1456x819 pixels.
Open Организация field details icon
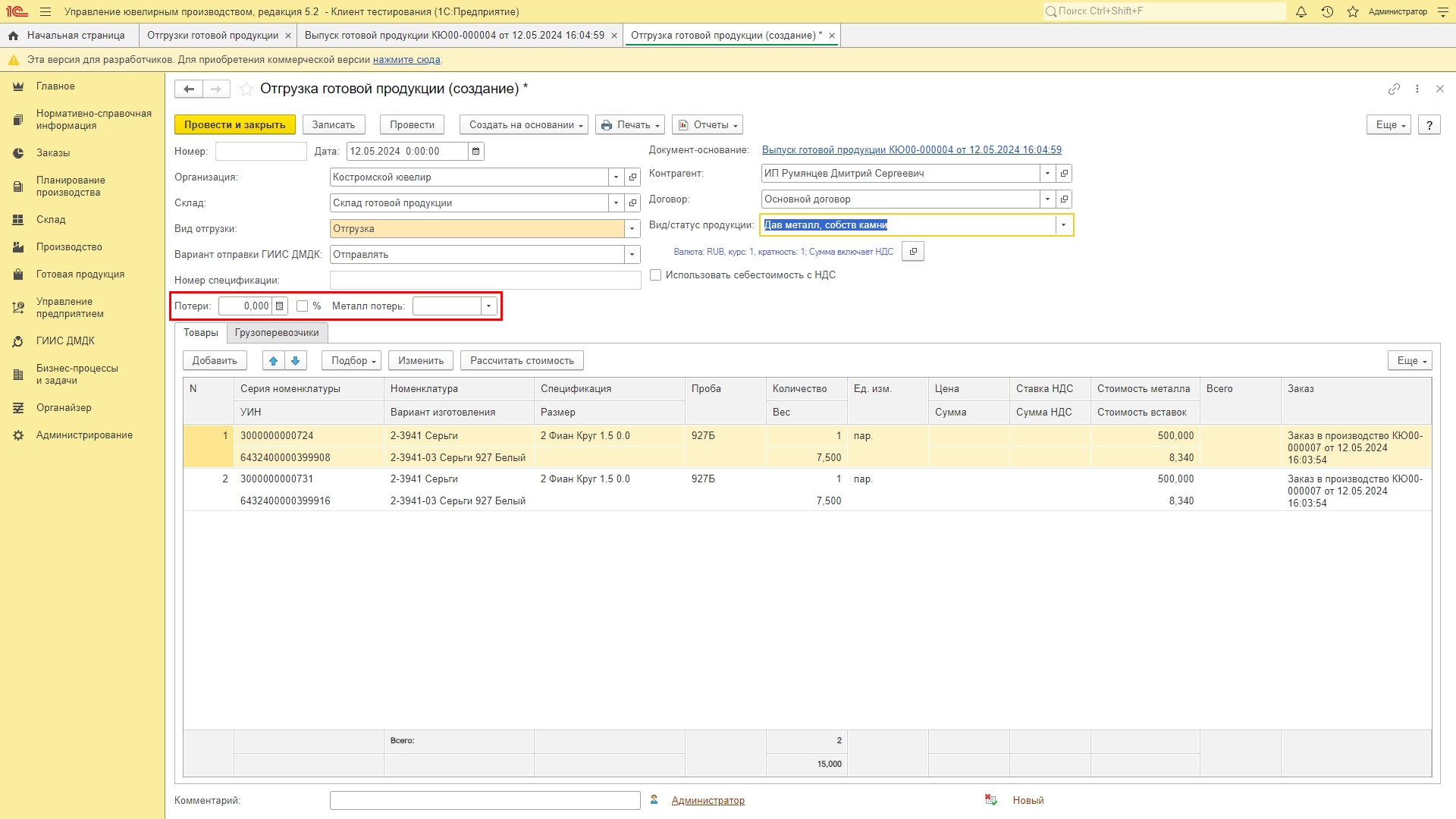coord(633,177)
